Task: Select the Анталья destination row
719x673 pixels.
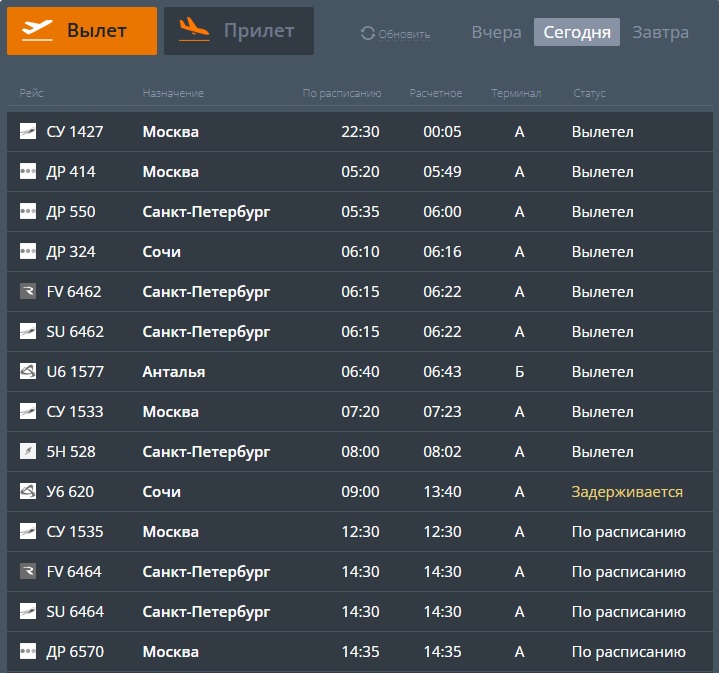Action: pos(174,372)
